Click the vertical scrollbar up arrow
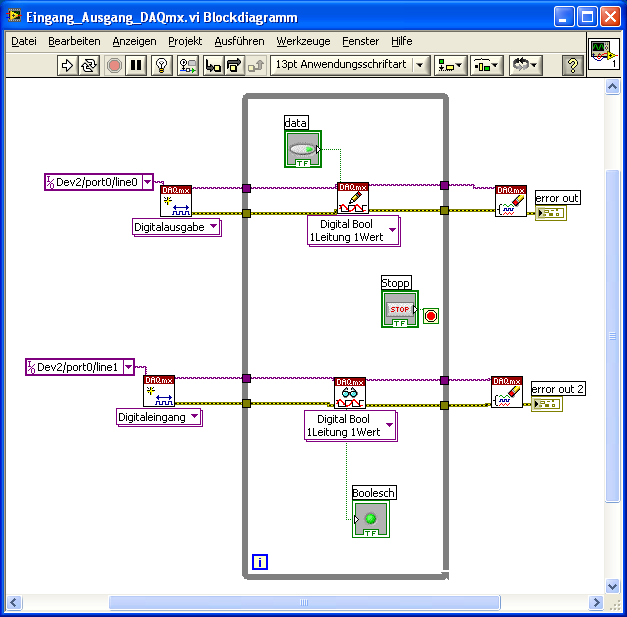The height and width of the screenshot is (617, 627). pyautogui.click(x=612, y=86)
